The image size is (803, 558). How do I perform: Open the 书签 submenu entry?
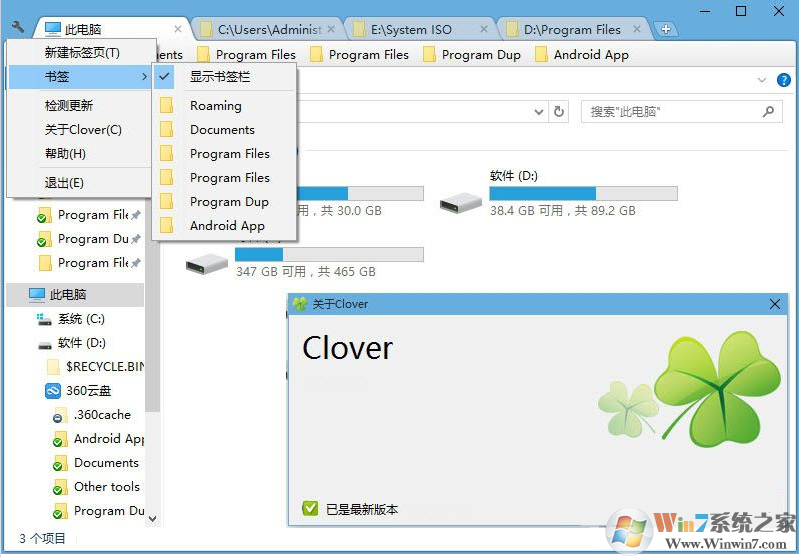pyautogui.click(x=80, y=77)
